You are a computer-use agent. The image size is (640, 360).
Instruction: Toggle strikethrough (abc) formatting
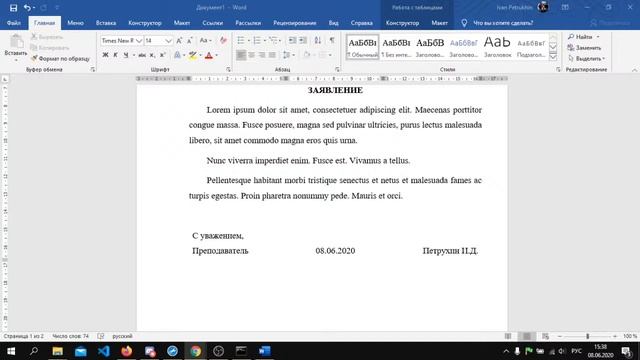[x=142, y=55]
